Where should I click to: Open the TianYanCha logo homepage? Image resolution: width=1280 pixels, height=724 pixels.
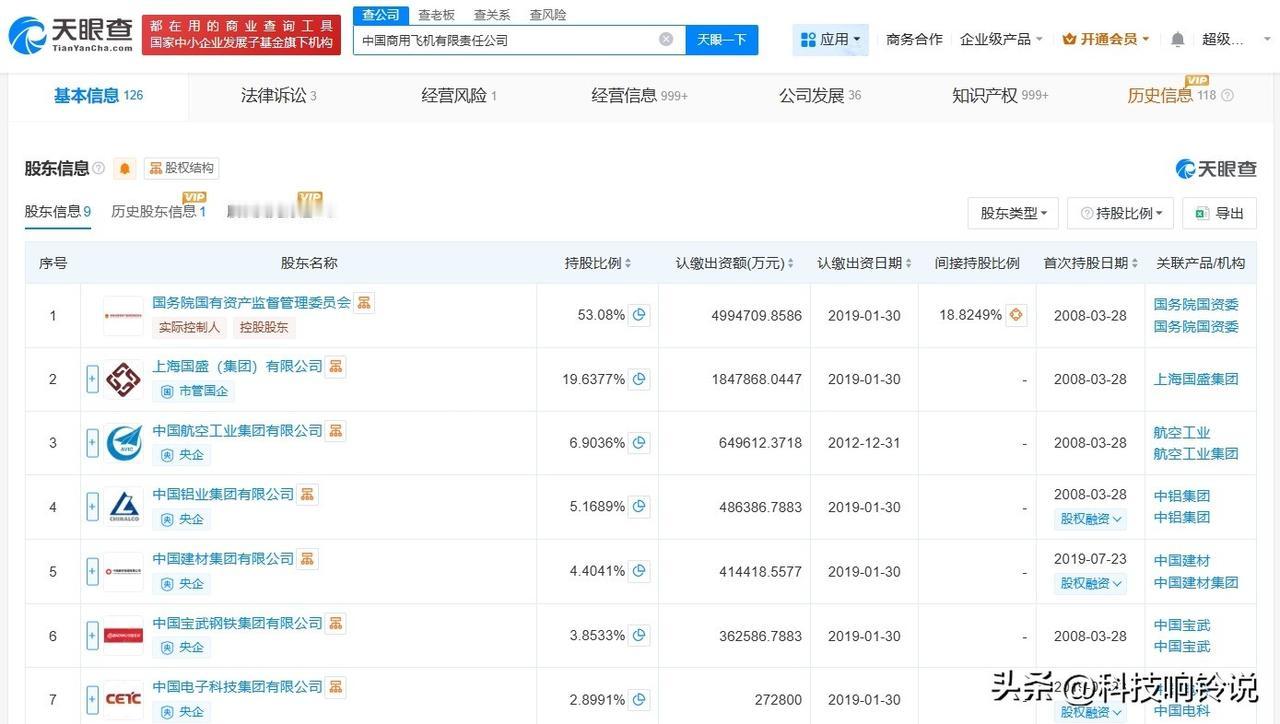70,34
